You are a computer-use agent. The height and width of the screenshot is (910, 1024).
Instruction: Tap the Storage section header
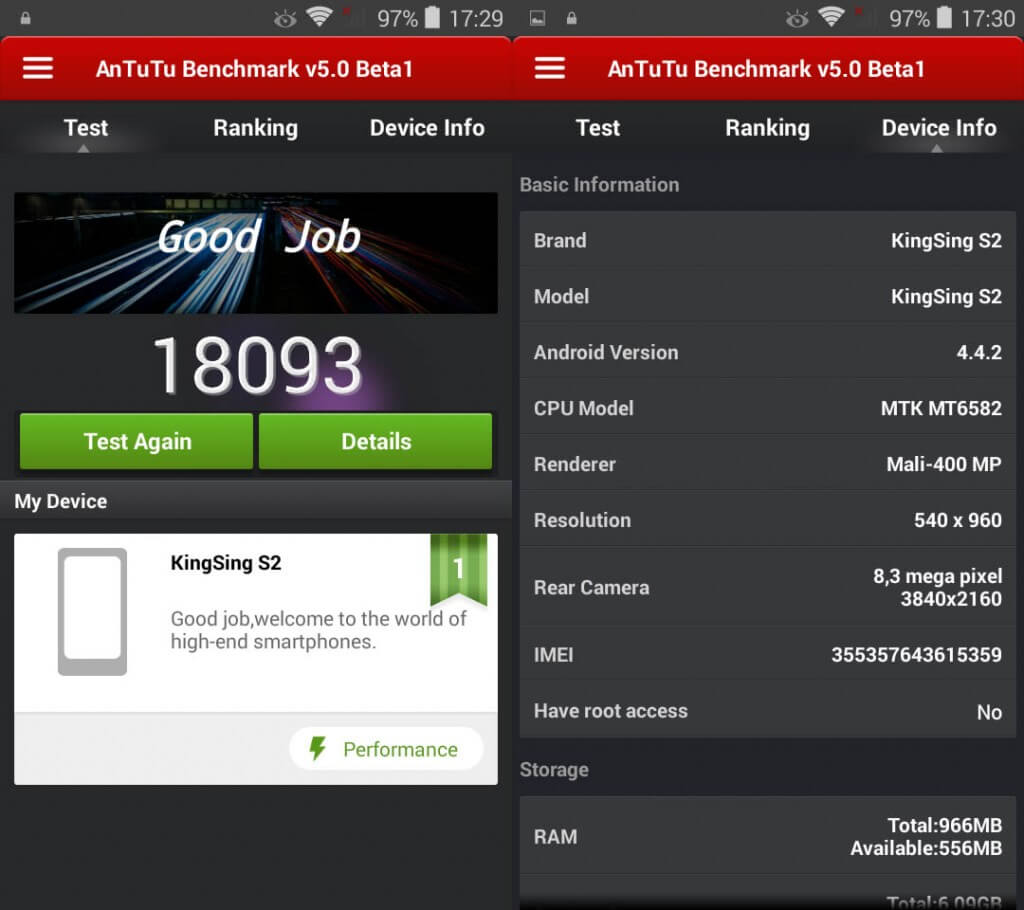554,770
